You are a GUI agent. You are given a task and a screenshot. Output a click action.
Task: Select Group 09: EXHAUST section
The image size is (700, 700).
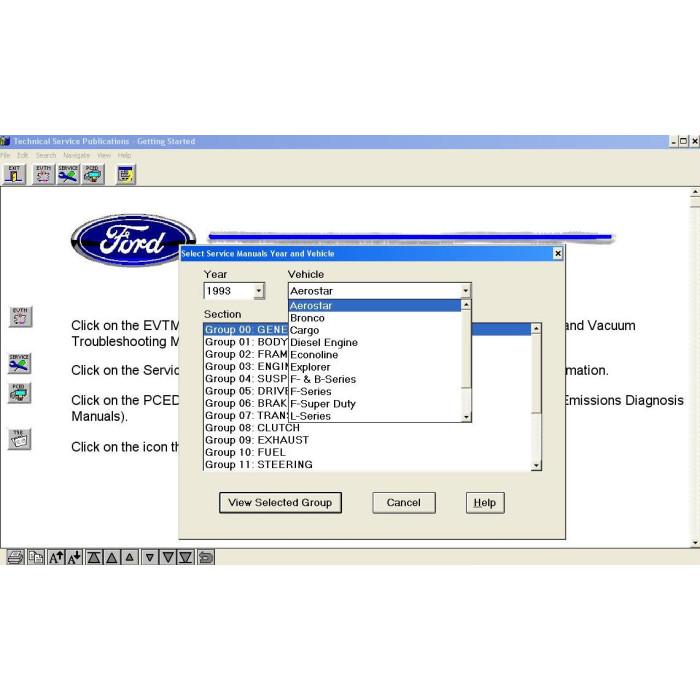367,440
